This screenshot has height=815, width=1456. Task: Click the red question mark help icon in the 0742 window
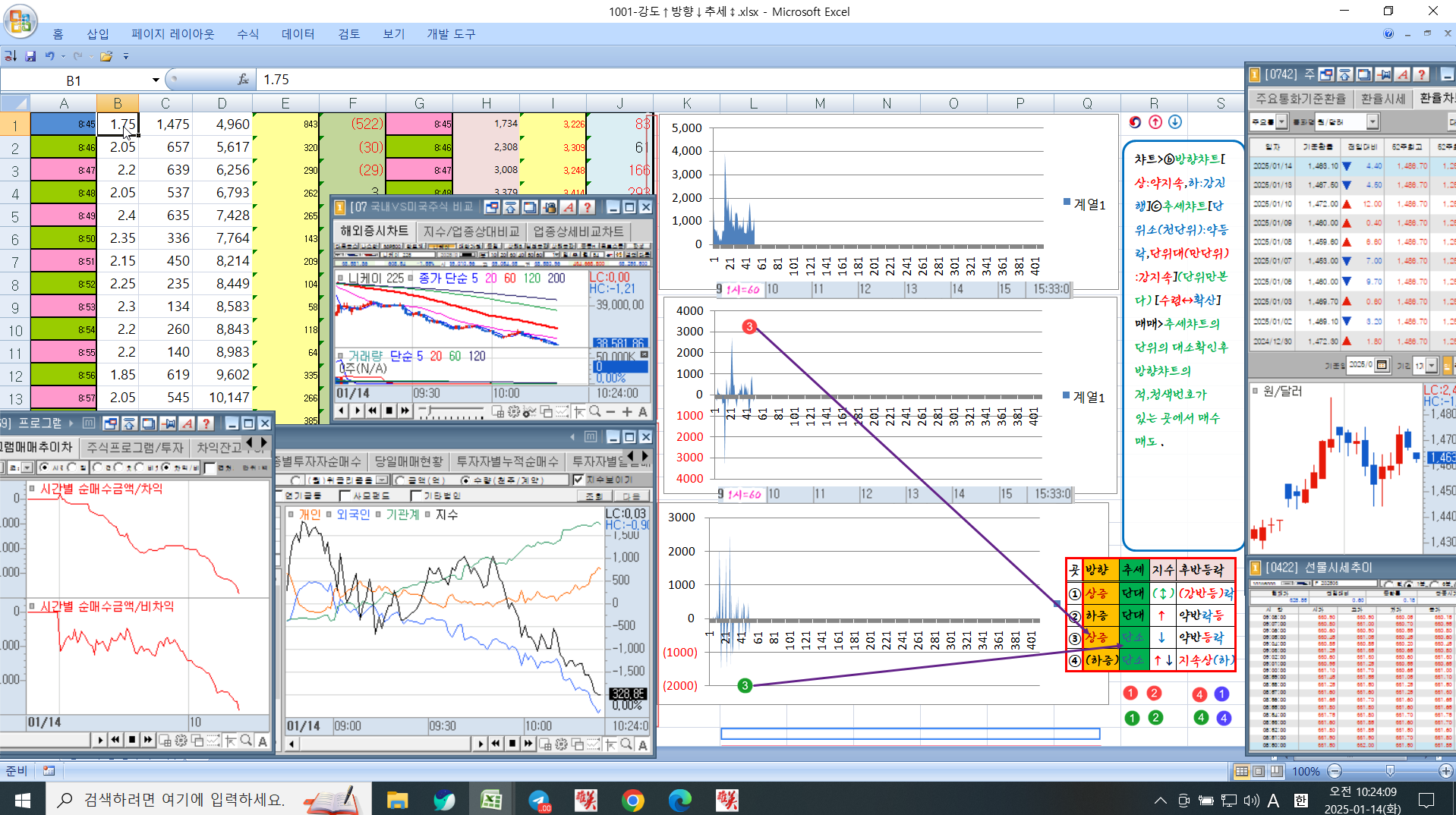[x=1421, y=74]
